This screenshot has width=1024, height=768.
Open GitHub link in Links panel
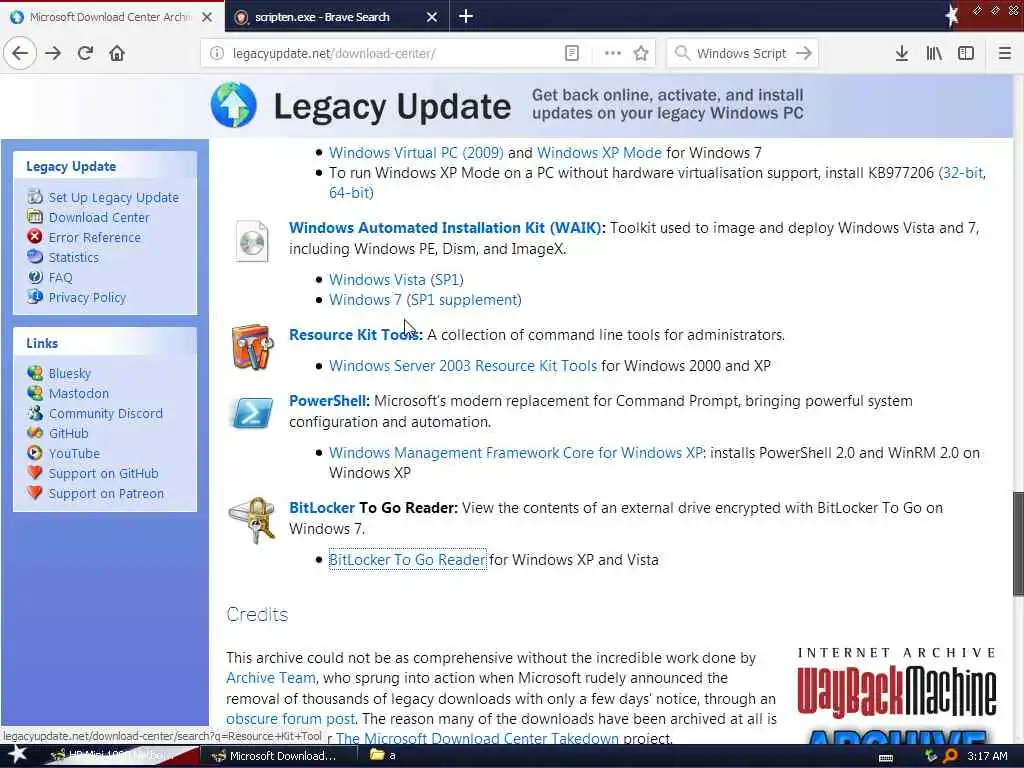pos(69,433)
